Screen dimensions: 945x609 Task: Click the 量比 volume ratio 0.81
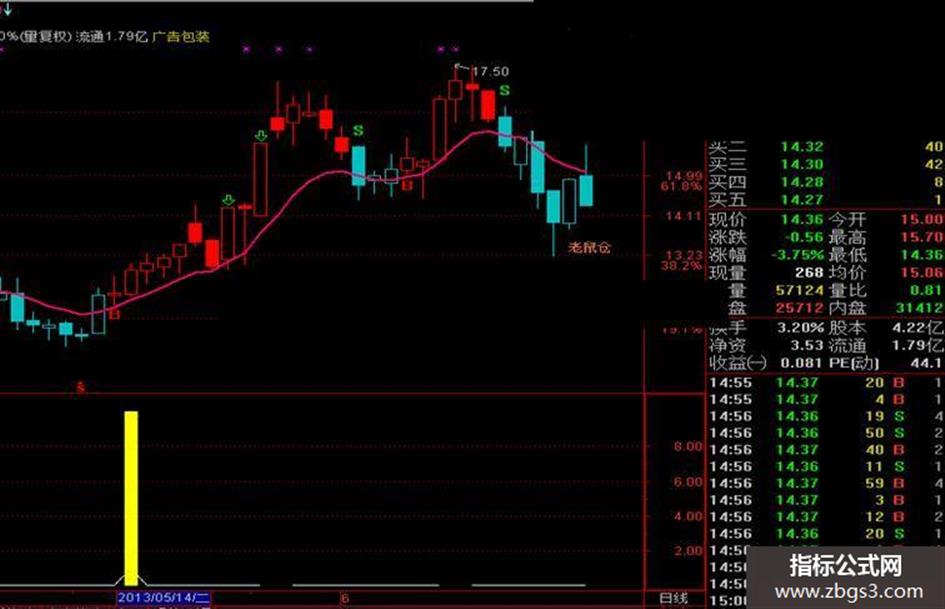click(927, 290)
